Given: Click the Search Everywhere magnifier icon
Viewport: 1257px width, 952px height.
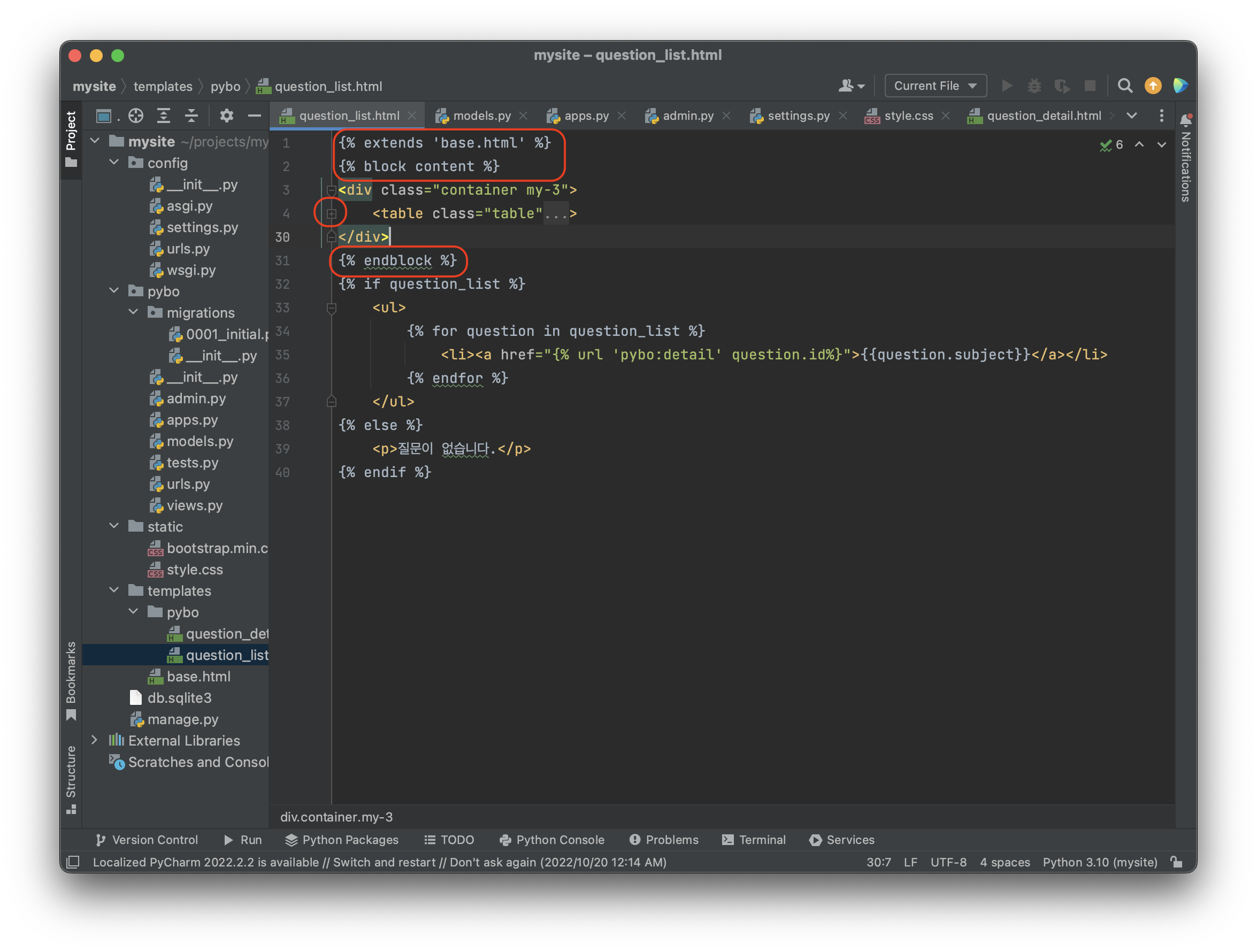Looking at the screenshot, I should [1124, 86].
